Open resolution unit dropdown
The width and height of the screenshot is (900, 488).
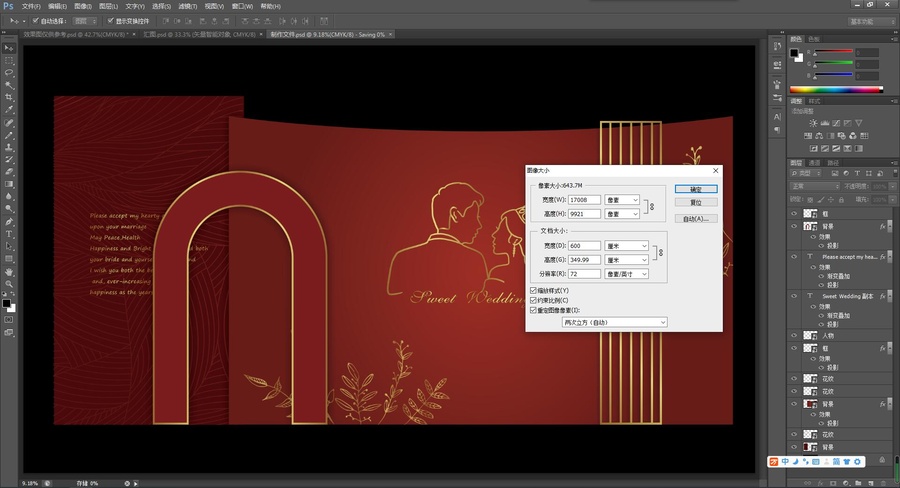pyautogui.click(x=627, y=274)
